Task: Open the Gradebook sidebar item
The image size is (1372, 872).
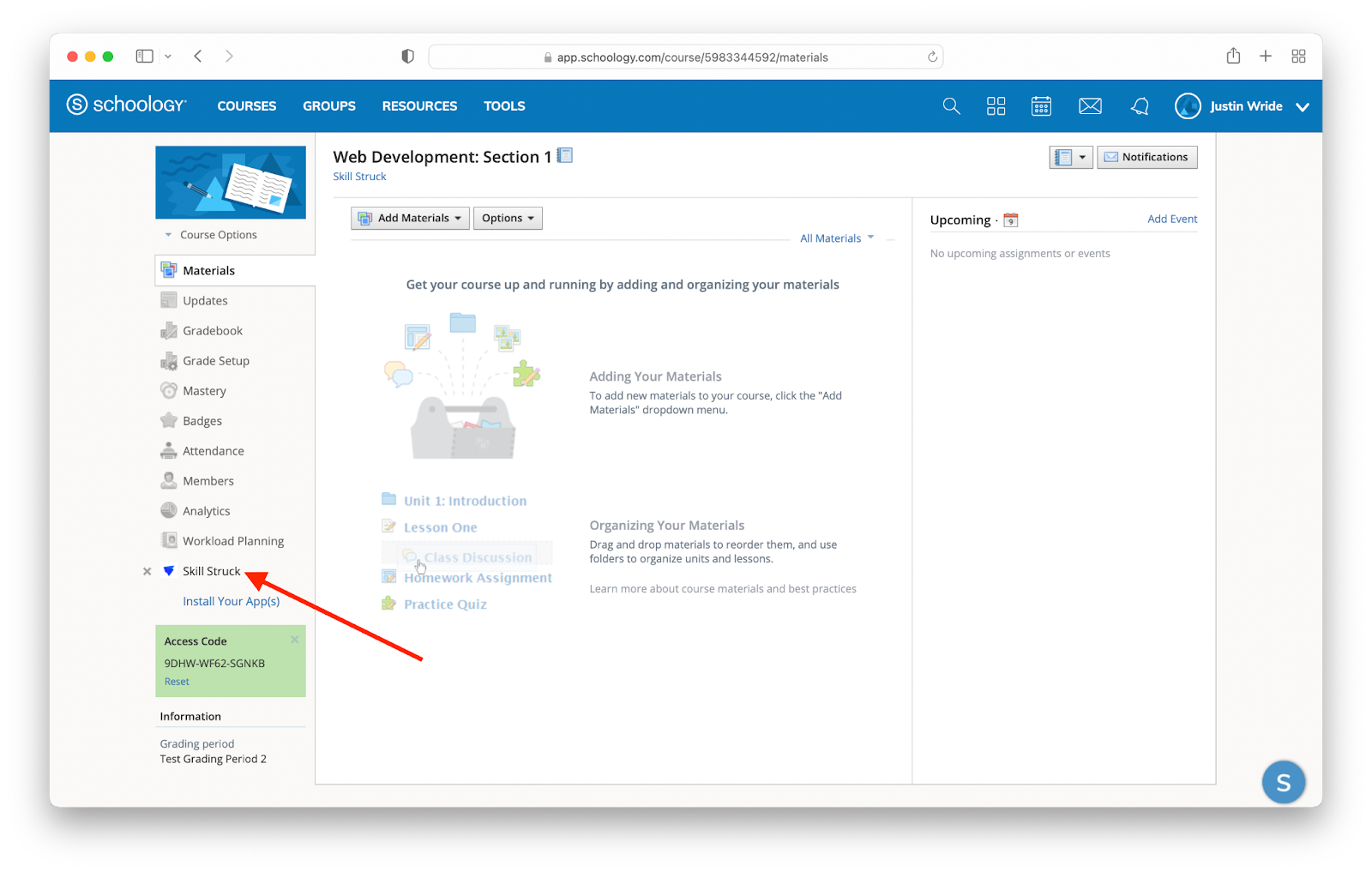Action: (x=213, y=331)
